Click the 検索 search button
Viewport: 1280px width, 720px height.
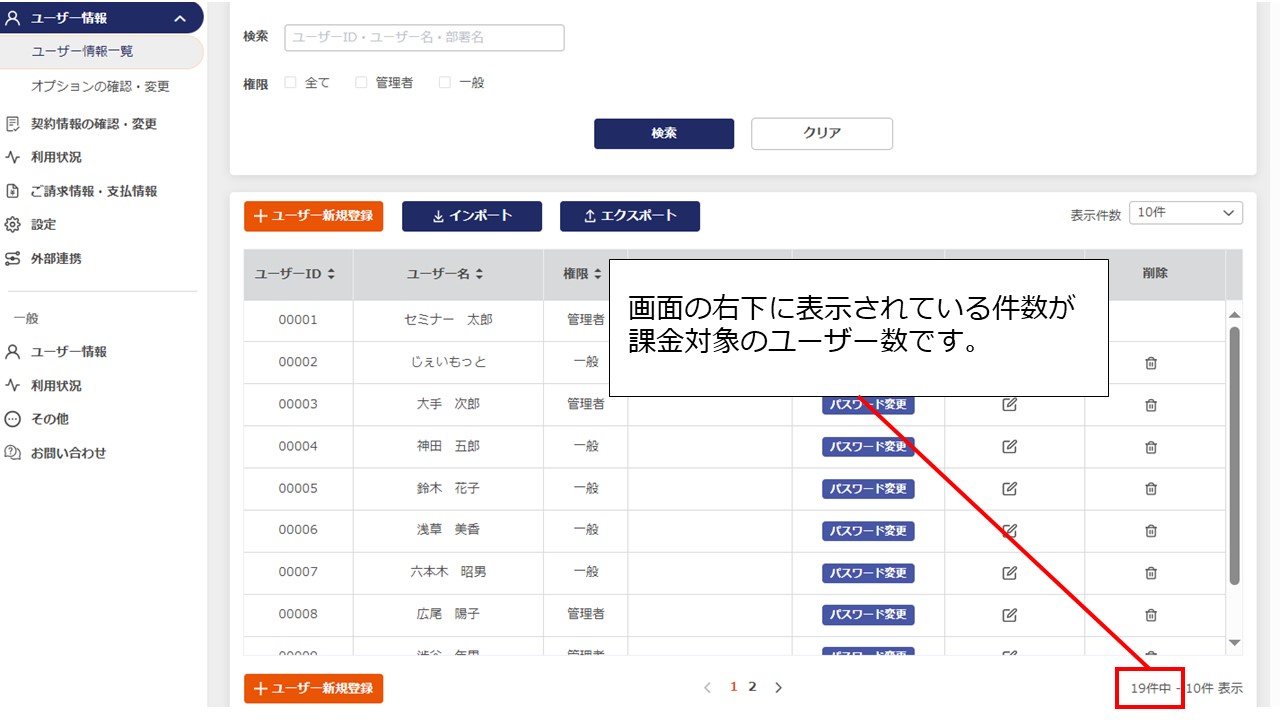pyautogui.click(x=664, y=133)
